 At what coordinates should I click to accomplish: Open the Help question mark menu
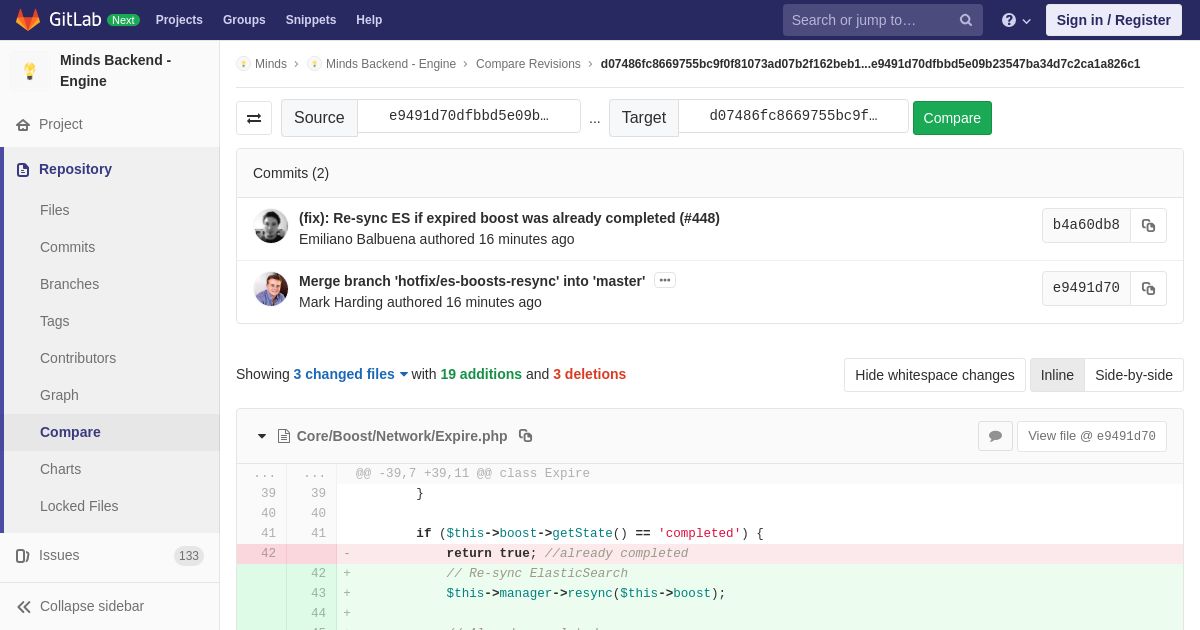pyautogui.click(x=1016, y=20)
